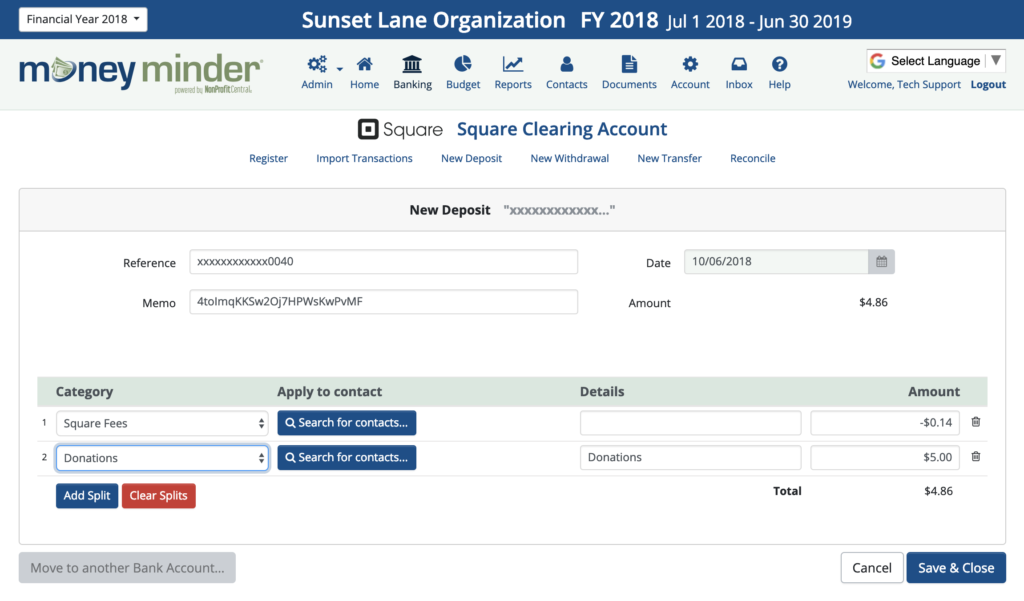Open the Financial Year 2018 dropdown
The width and height of the screenshot is (1024, 601).
click(x=83, y=19)
